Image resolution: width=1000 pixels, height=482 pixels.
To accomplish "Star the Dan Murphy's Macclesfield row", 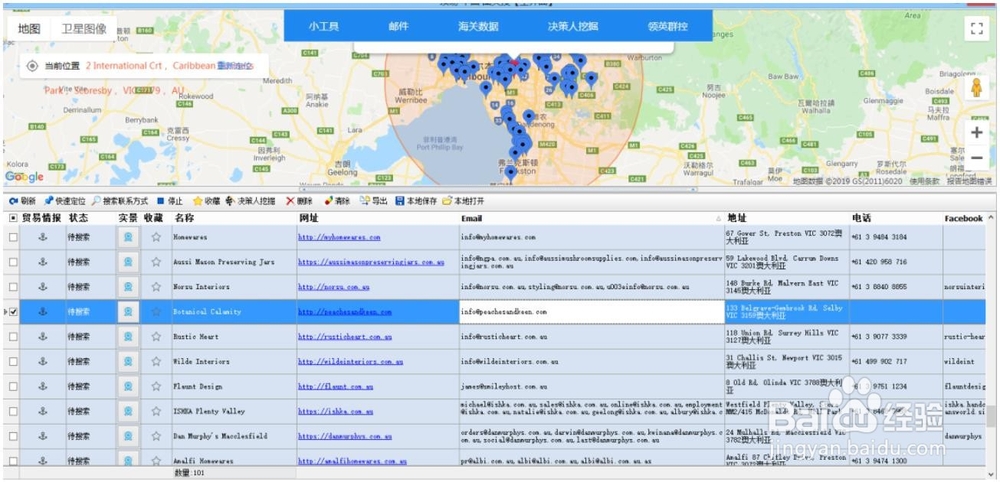I will (156, 436).
